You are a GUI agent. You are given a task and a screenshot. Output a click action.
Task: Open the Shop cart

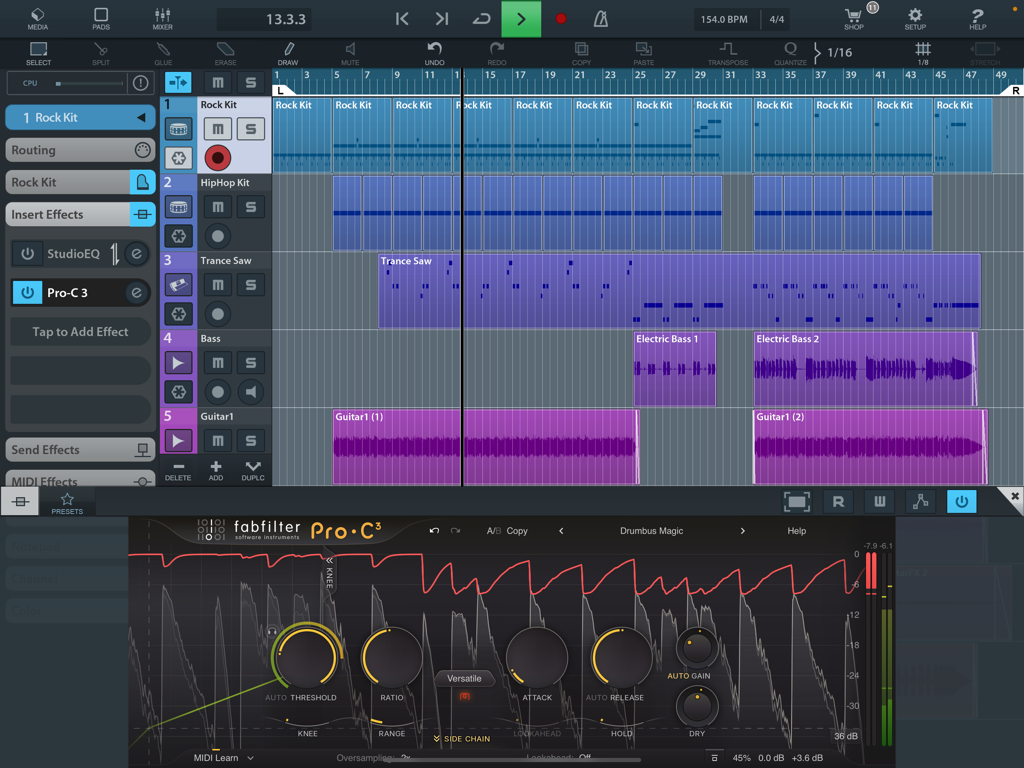point(854,18)
